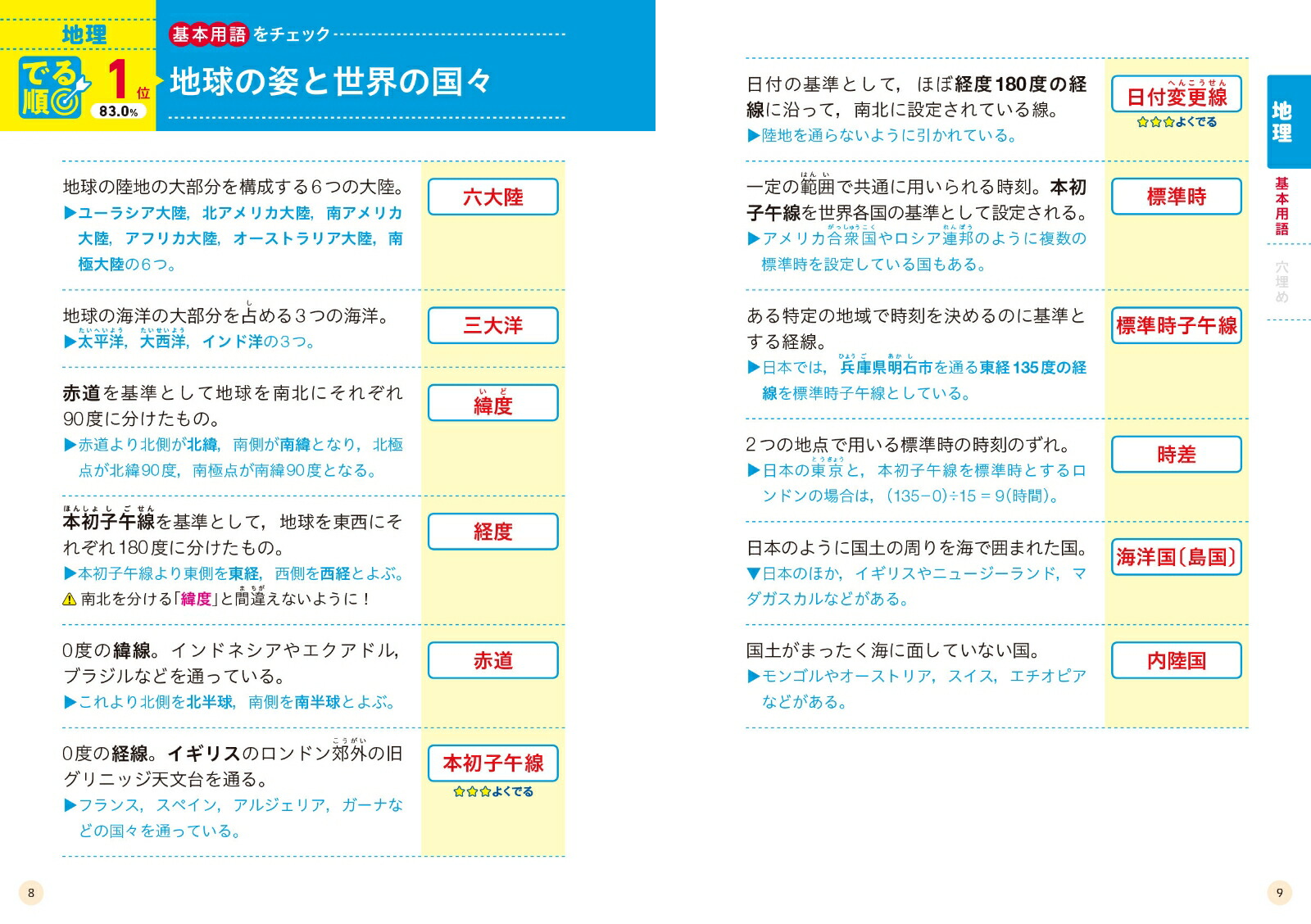This screenshot has height=924, width=1311.
Task: Click page number 8
Action: (31, 893)
